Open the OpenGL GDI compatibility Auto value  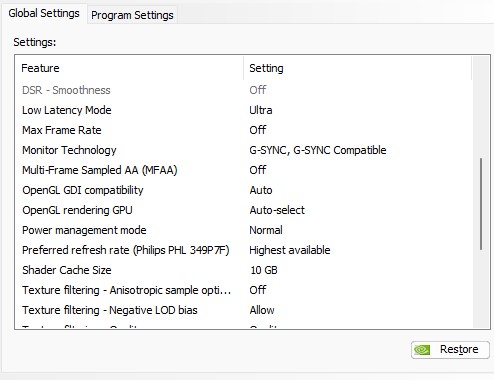coord(261,190)
